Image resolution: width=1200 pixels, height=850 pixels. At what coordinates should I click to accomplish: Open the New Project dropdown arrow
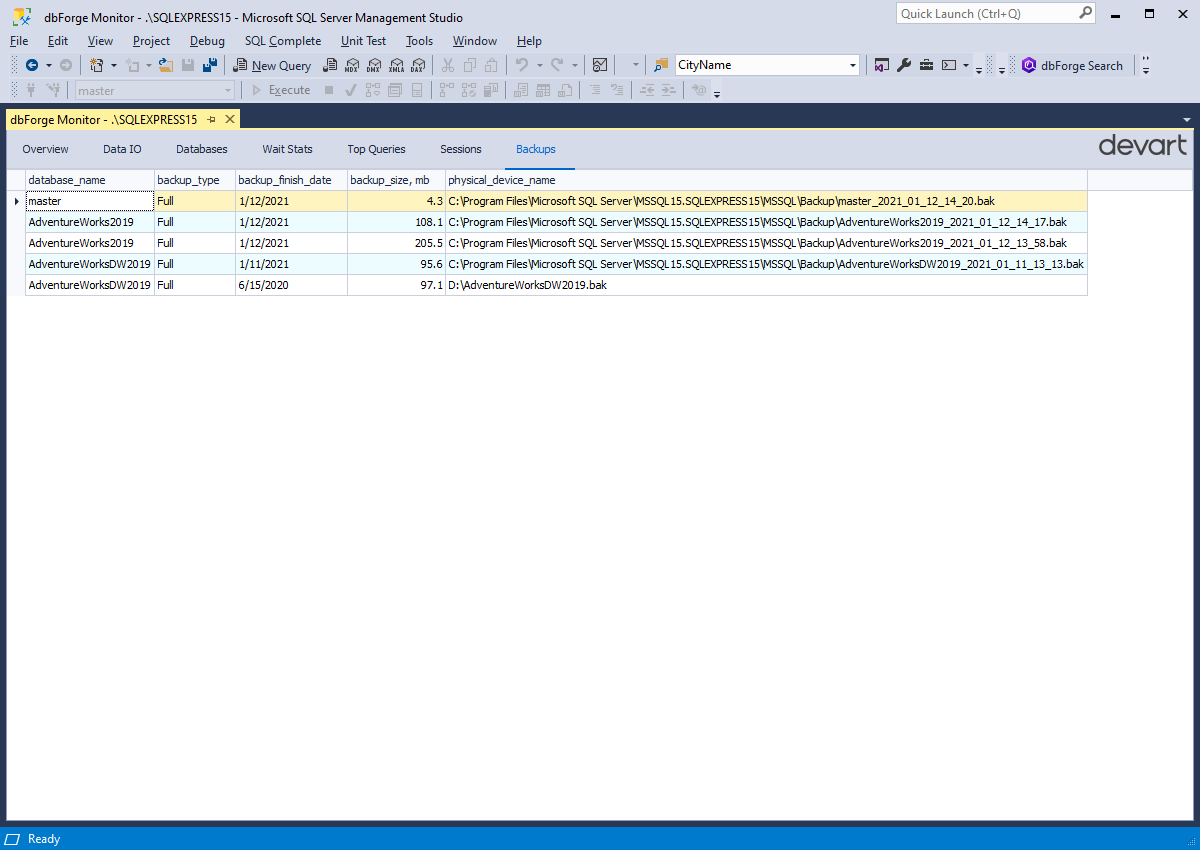(112, 64)
